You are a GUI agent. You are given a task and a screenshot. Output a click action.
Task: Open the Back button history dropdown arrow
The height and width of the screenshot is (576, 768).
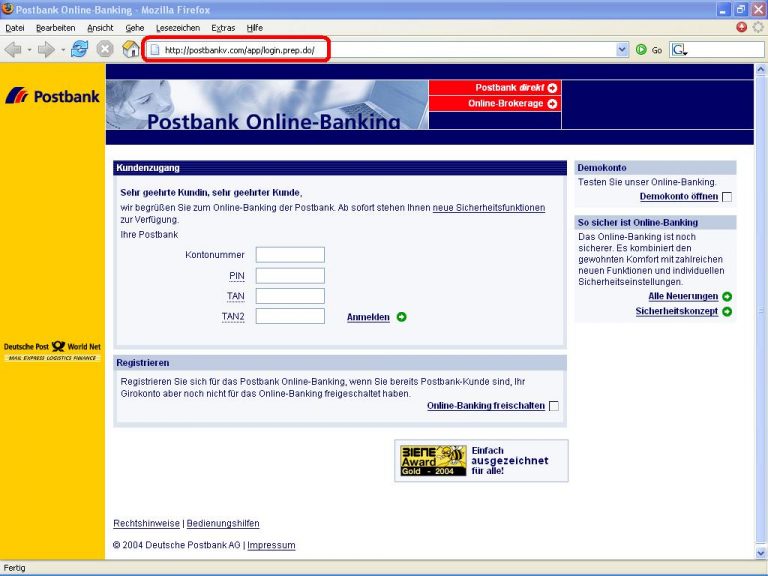[29, 49]
